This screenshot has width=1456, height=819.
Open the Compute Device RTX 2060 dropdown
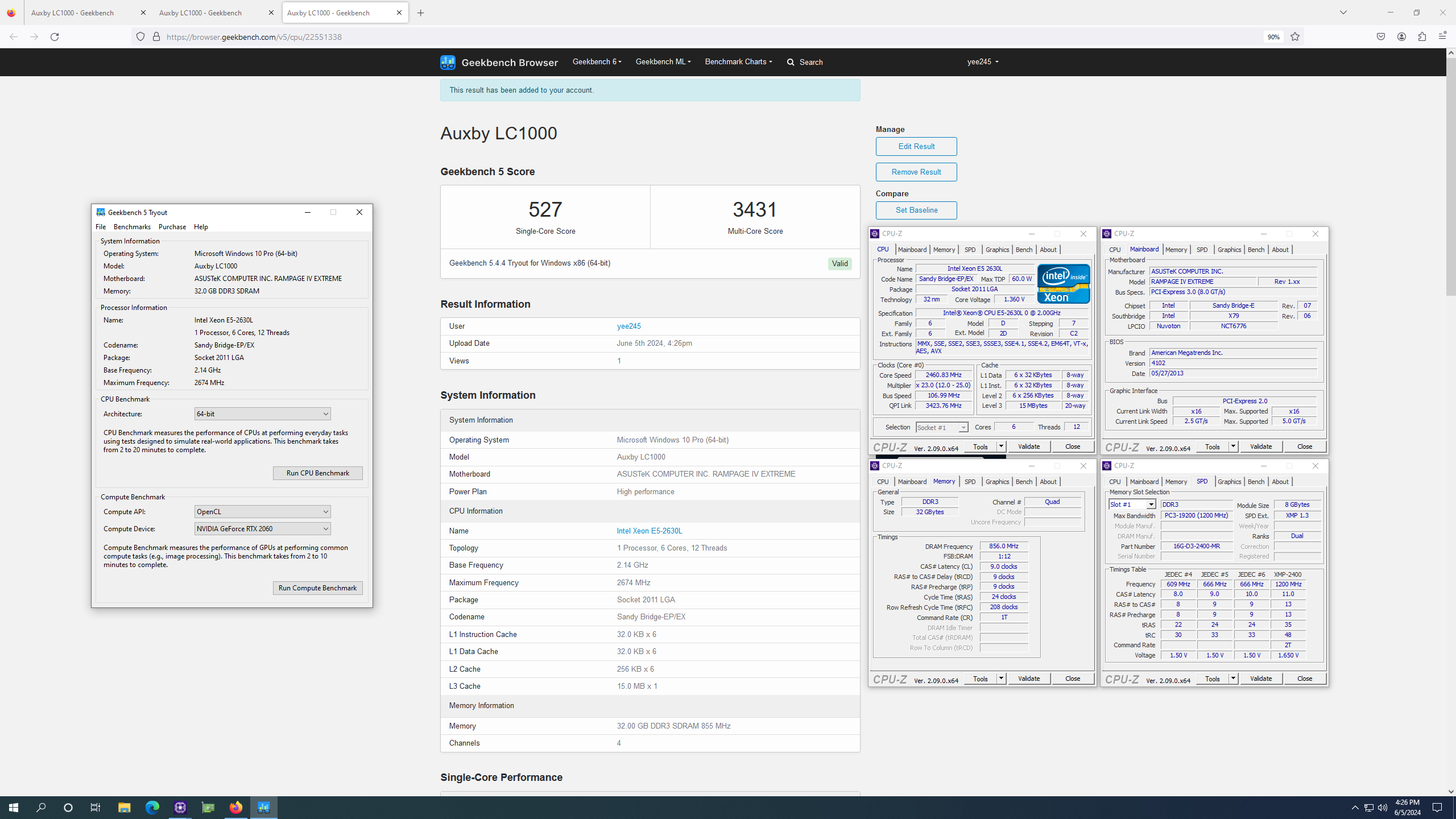(x=262, y=529)
